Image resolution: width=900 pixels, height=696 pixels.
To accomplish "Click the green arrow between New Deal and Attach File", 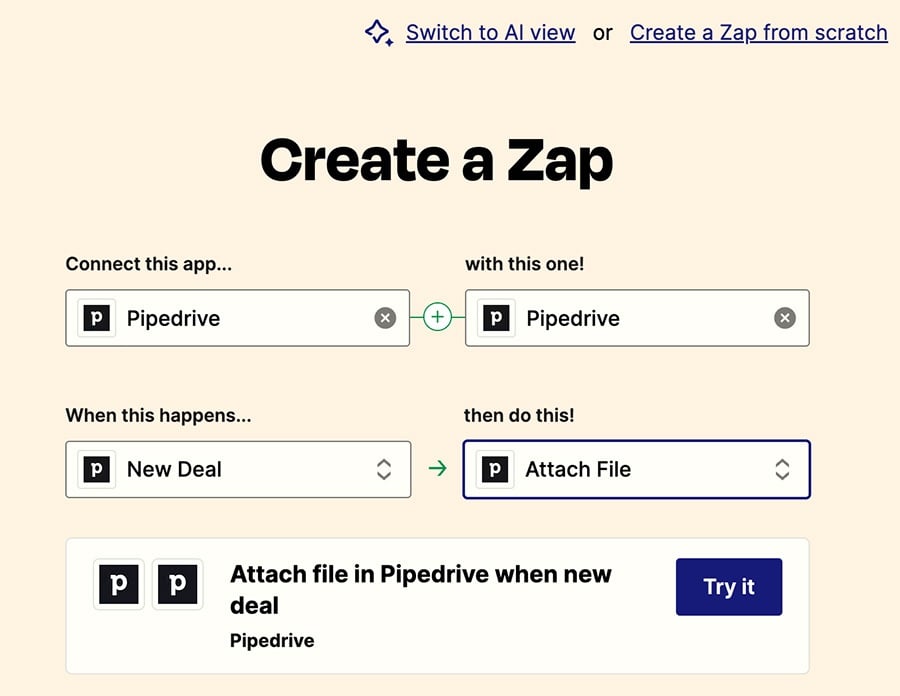I will point(438,468).
